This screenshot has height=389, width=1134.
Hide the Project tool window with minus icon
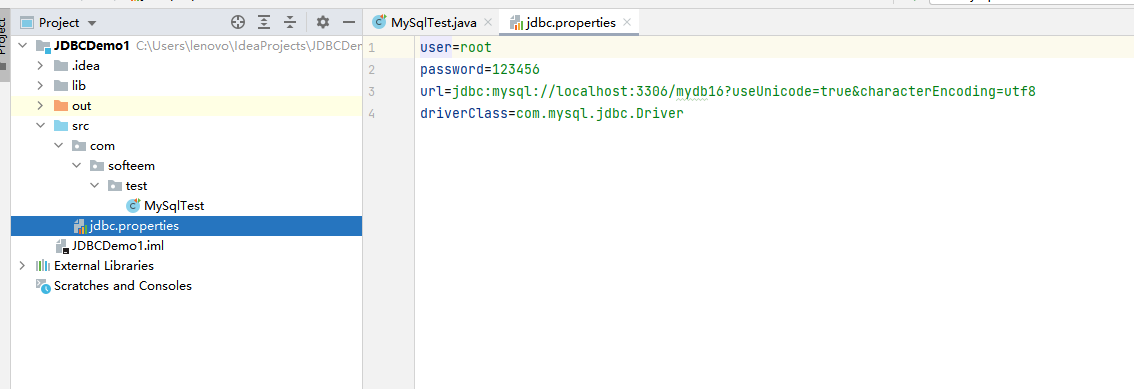349,22
